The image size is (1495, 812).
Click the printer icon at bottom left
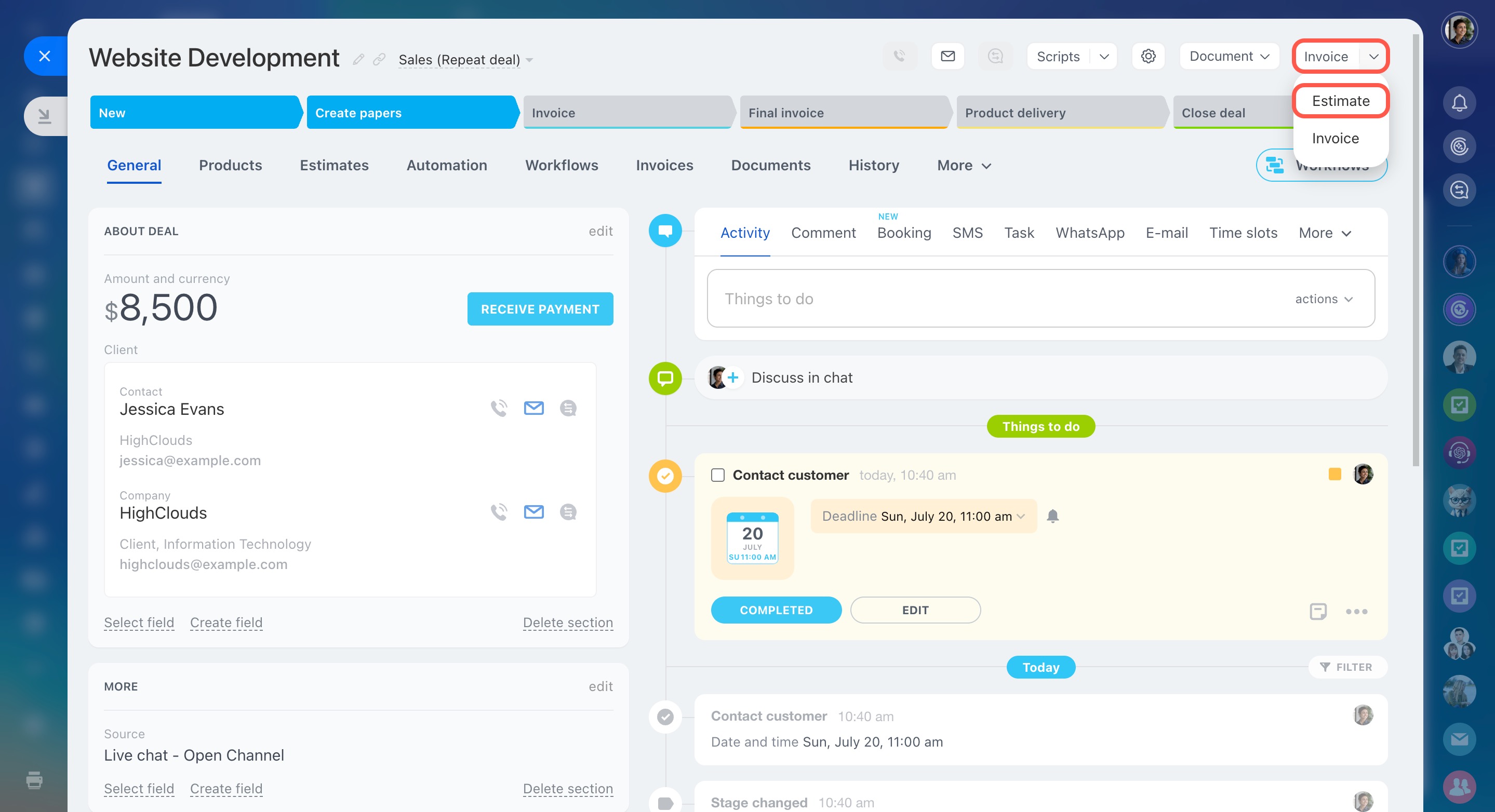[x=34, y=780]
